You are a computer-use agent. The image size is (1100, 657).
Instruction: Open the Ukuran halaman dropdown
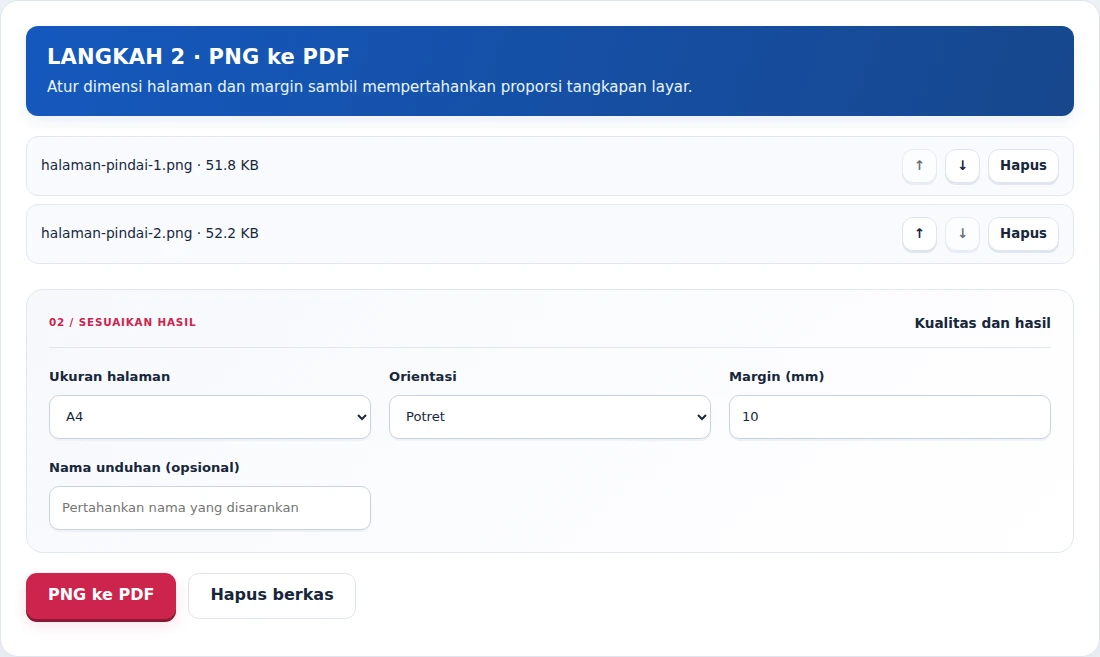pyautogui.click(x=210, y=417)
